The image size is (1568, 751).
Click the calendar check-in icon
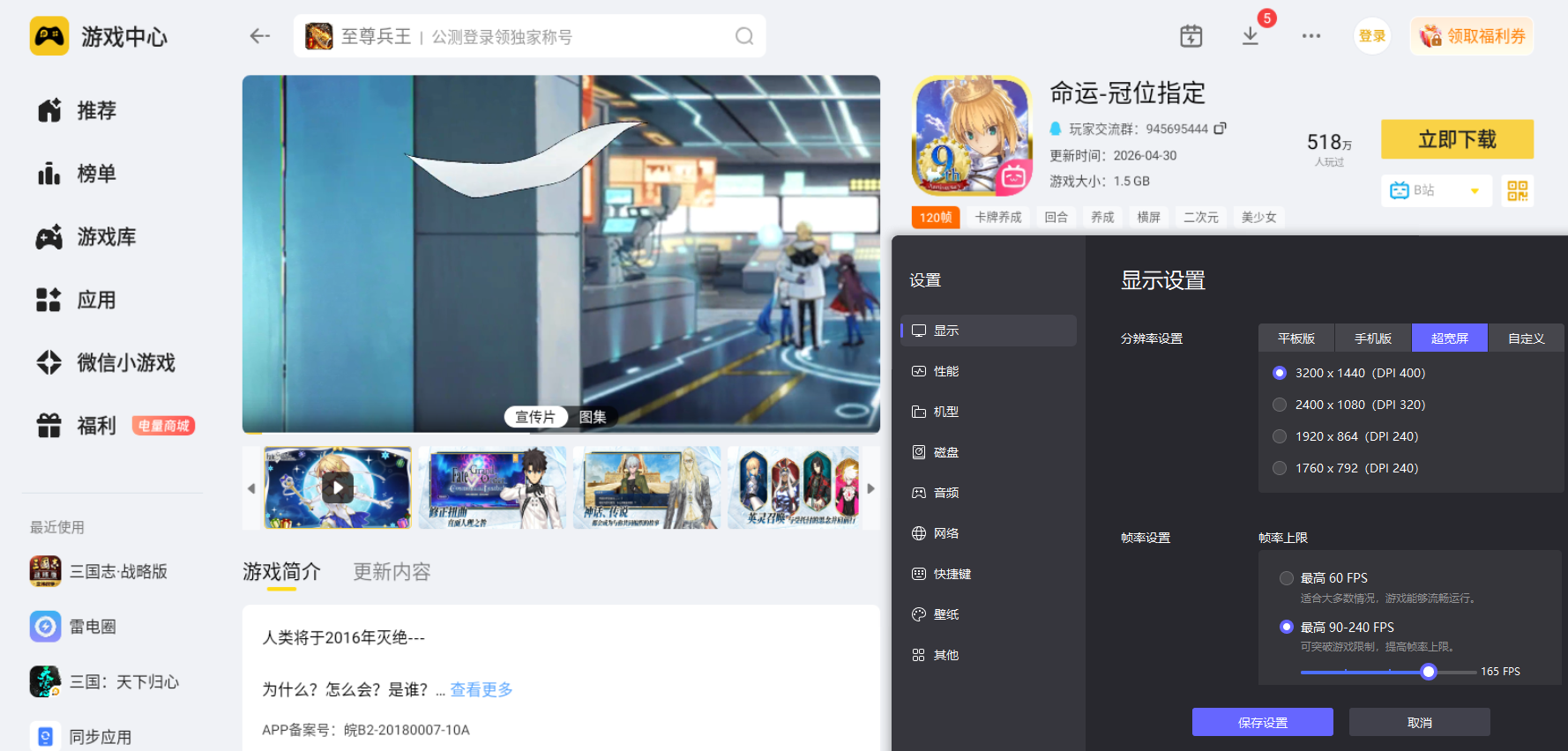coord(1191,36)
